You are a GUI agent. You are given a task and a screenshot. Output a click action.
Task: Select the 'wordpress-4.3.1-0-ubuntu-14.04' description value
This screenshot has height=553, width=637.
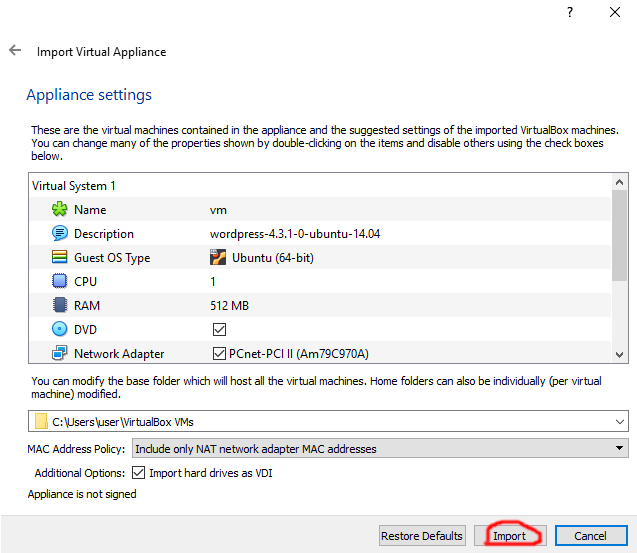(x=295, y=234)
